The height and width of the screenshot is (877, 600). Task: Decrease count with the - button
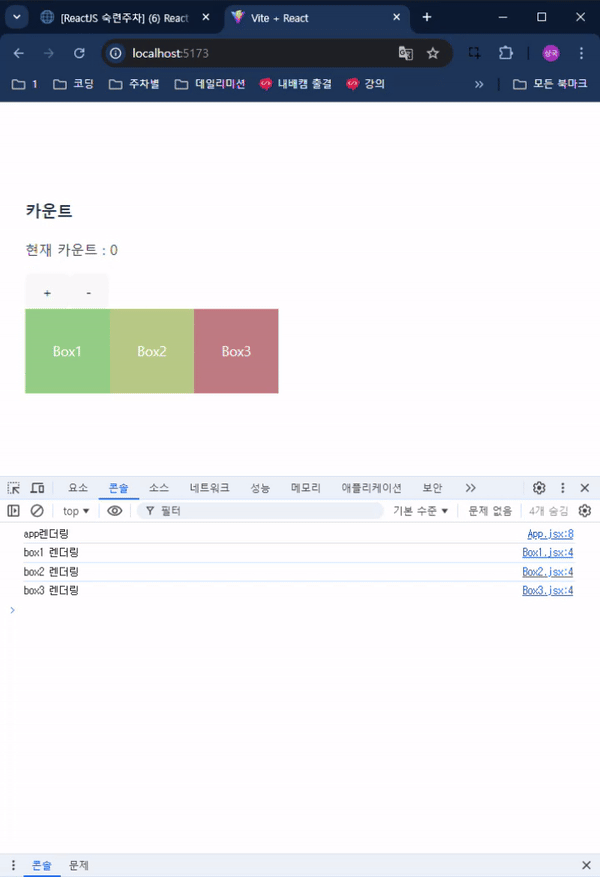click(x=88, y=293)
